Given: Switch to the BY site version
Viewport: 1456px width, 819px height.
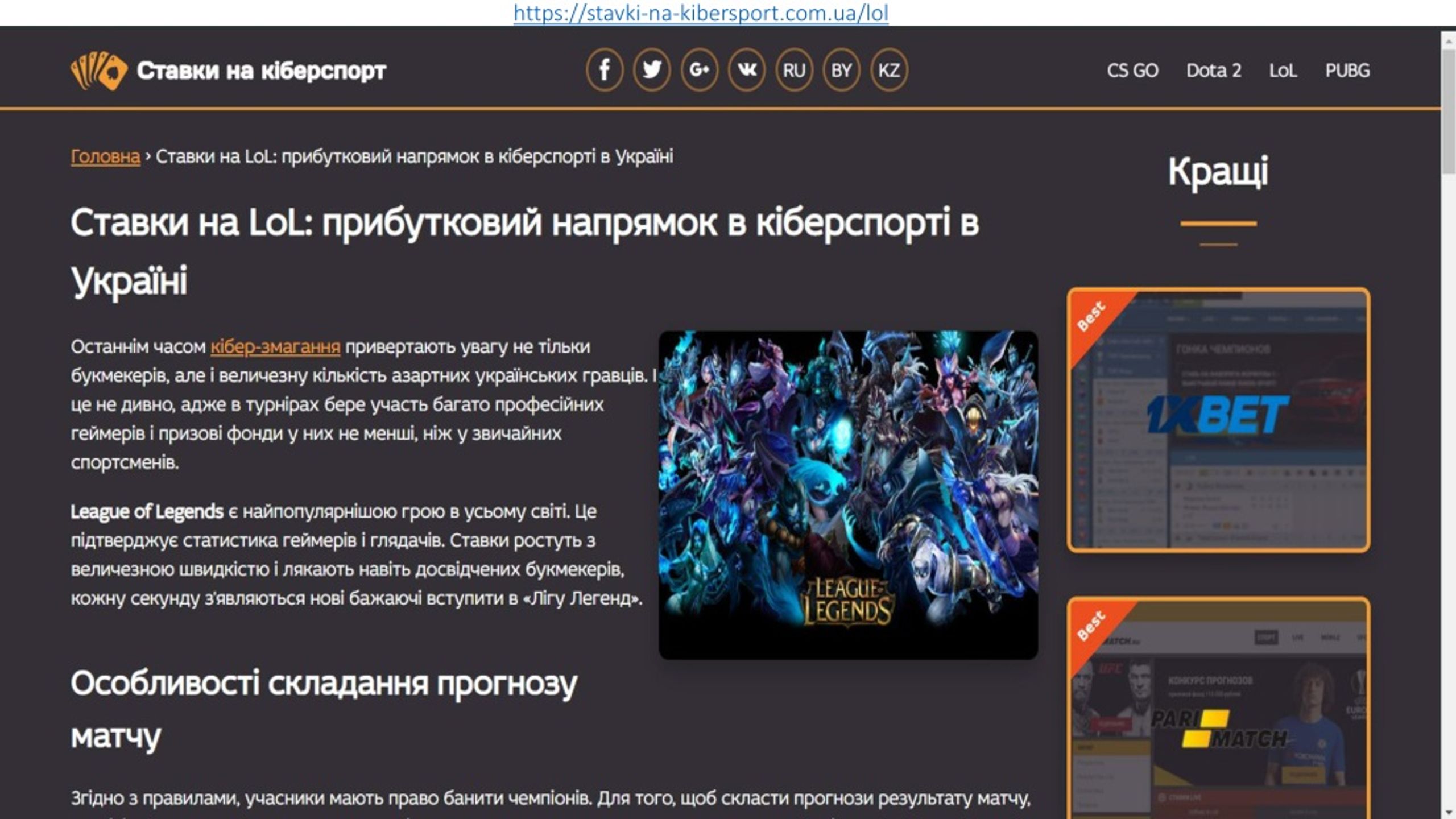Looking at the screenshot, I should coord(841,71).
